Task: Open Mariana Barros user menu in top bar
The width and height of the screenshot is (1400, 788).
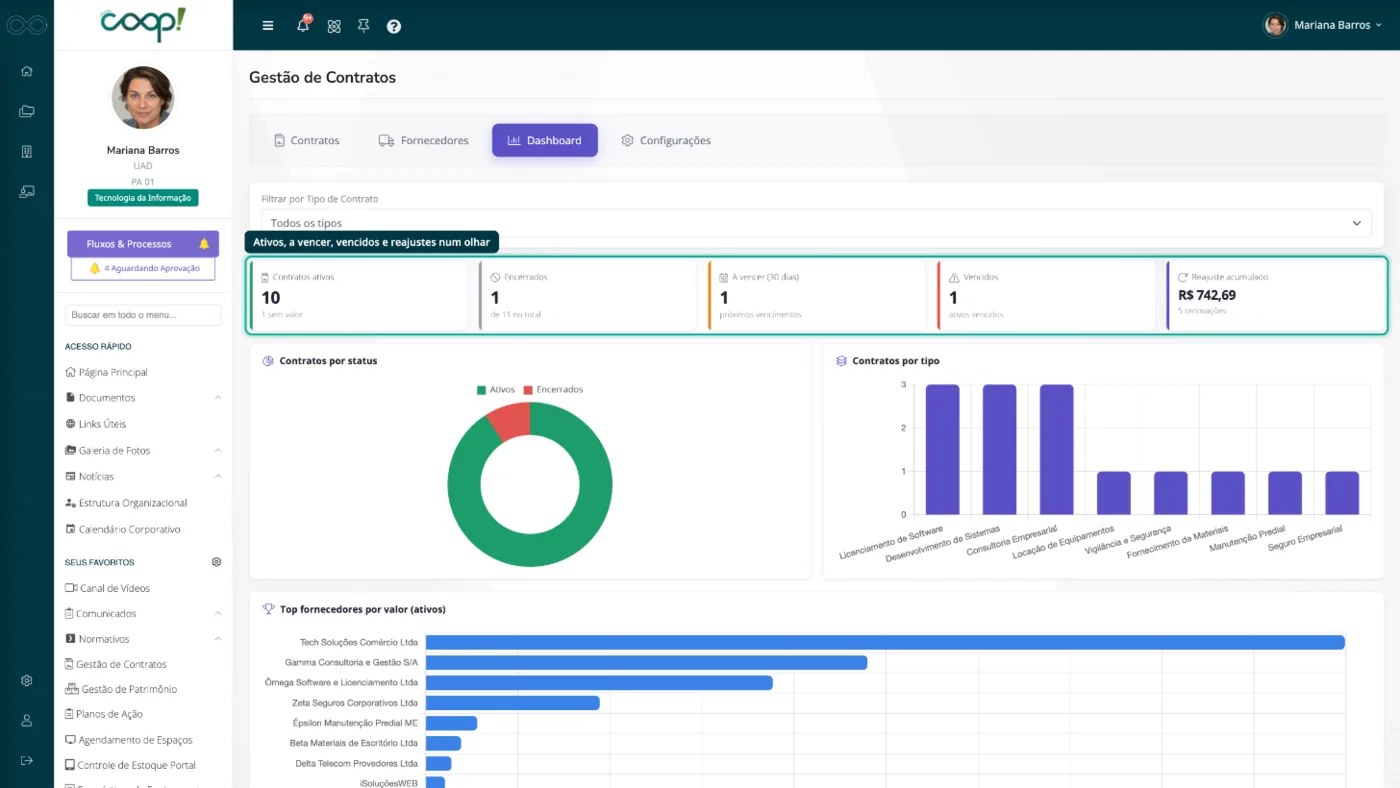Action: tap(1323, 25)
